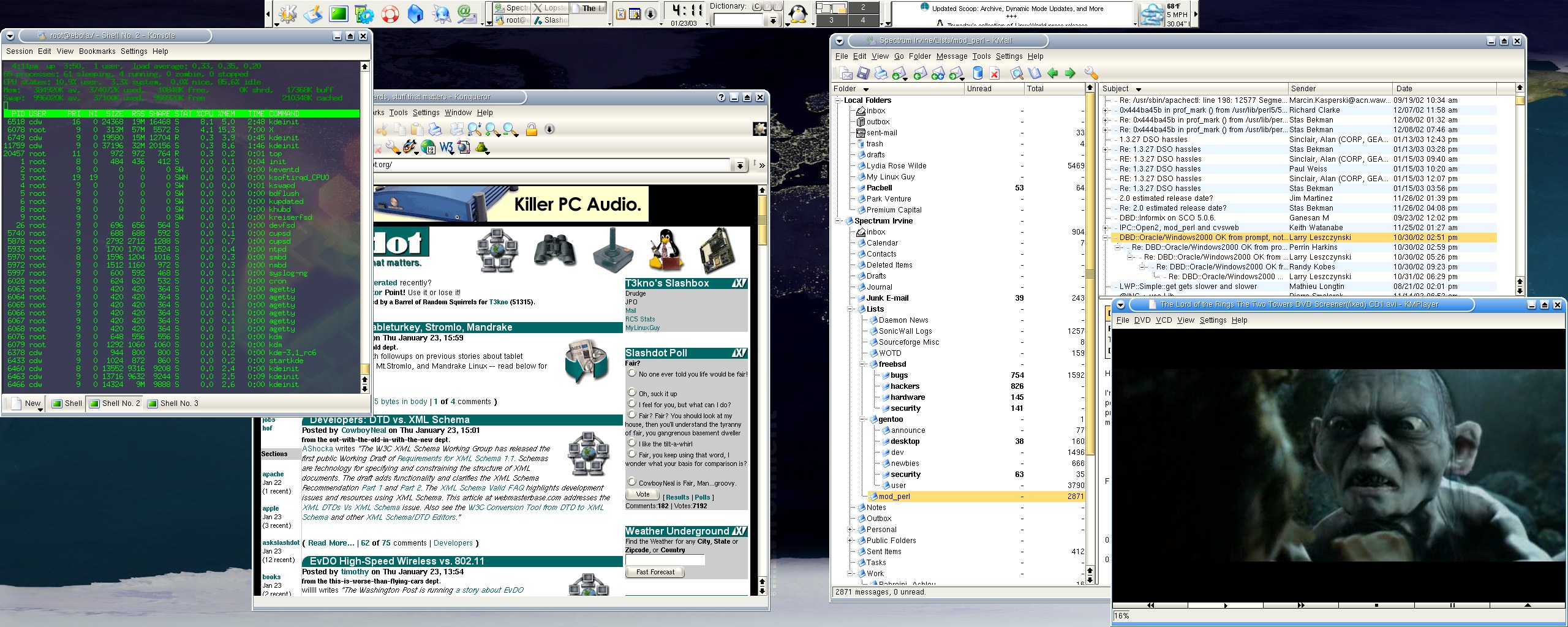Select "Oh, suck it up" poll option

tap(632, 392)
